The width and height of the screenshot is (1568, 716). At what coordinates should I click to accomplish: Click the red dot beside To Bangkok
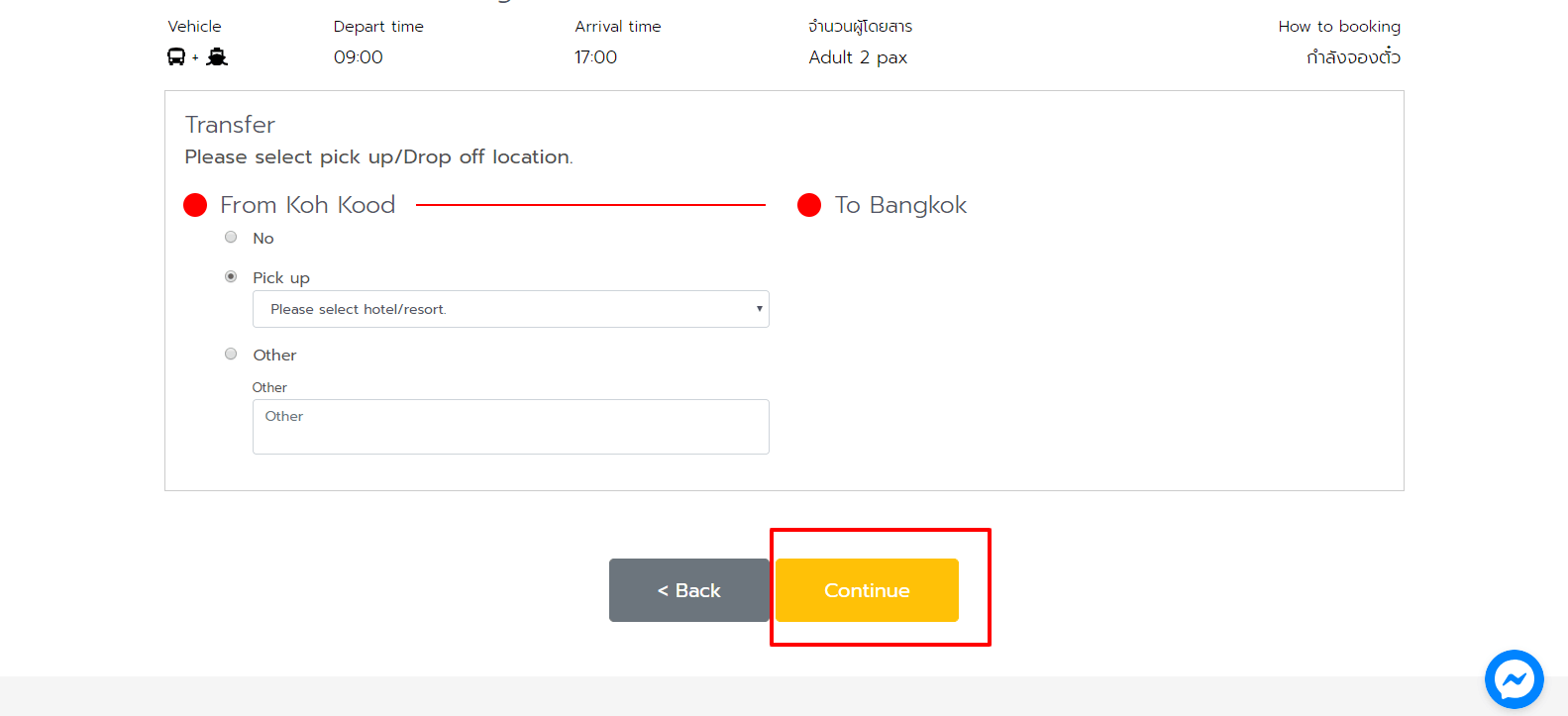(x=809, y=205)
